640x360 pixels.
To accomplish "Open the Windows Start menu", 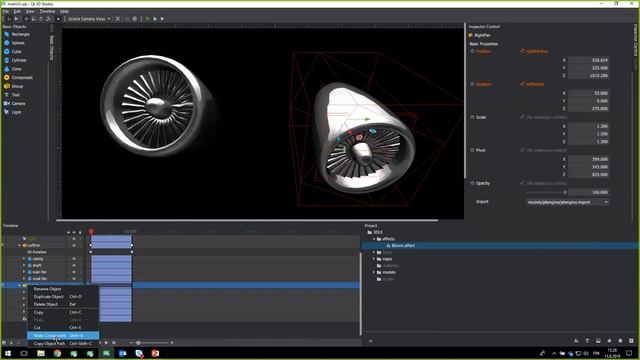I will (8, 353).
